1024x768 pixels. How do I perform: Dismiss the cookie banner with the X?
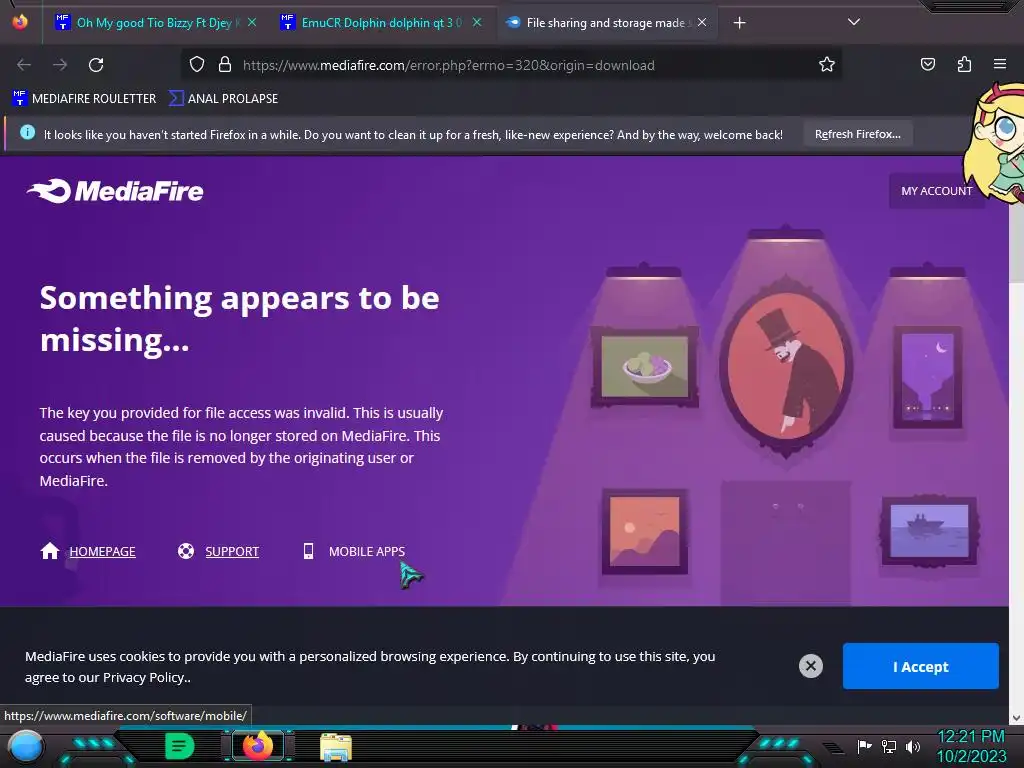[810, 666]
